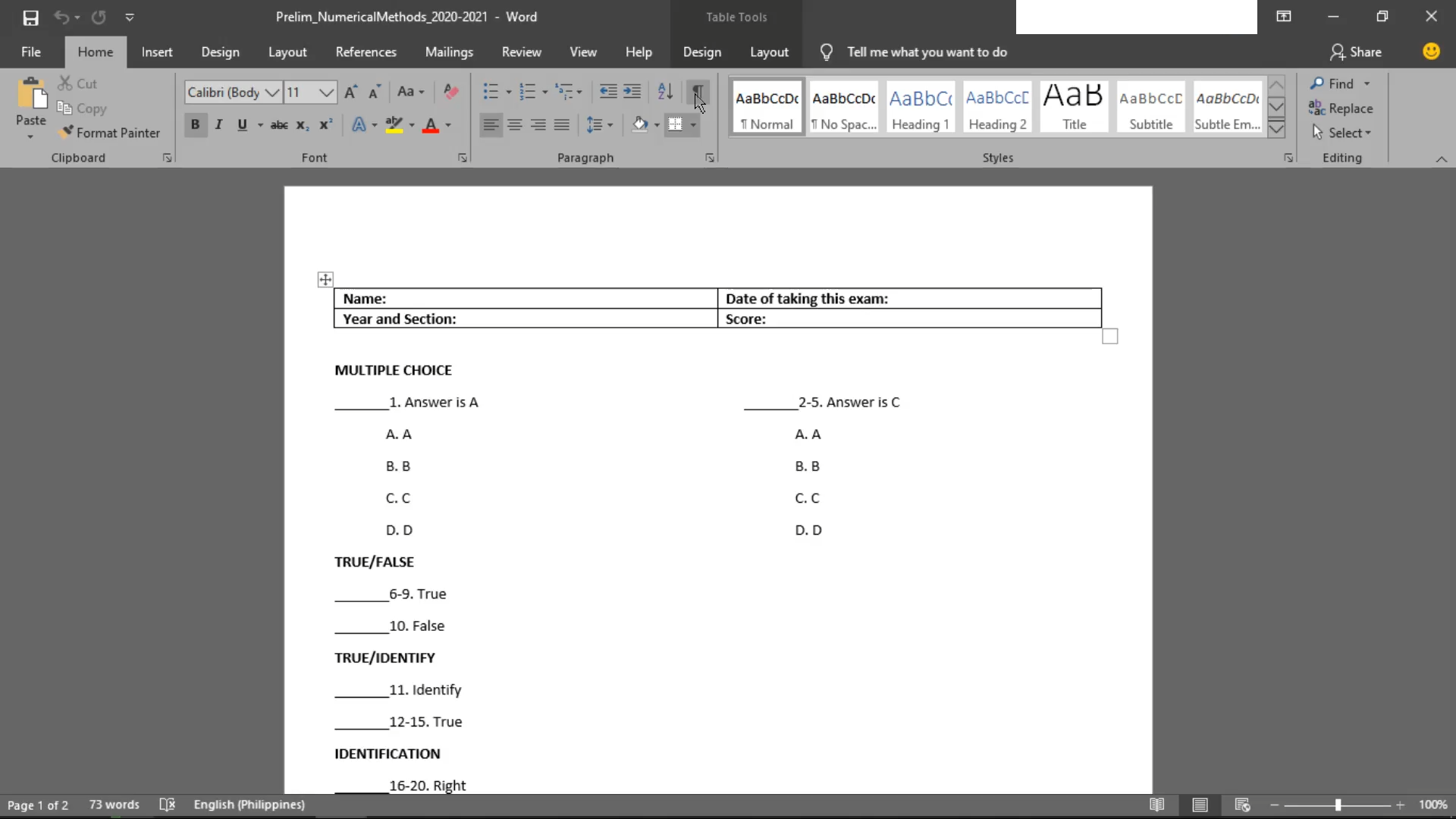
Task: Open the File menu
Action: (31, 52)
